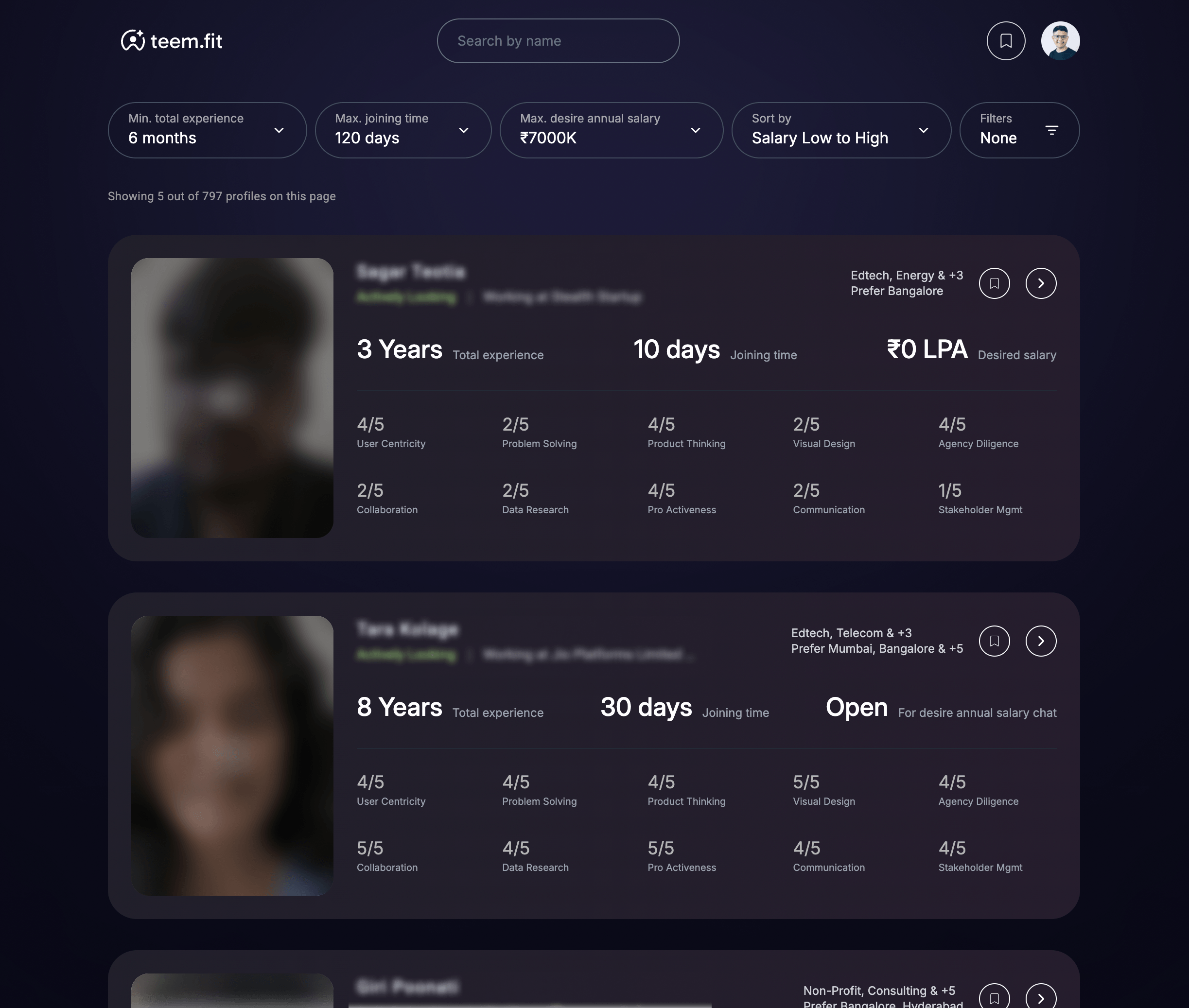Click the blurred name on the 8 Years card
1189x1008 pixels.
click(407, 629)
